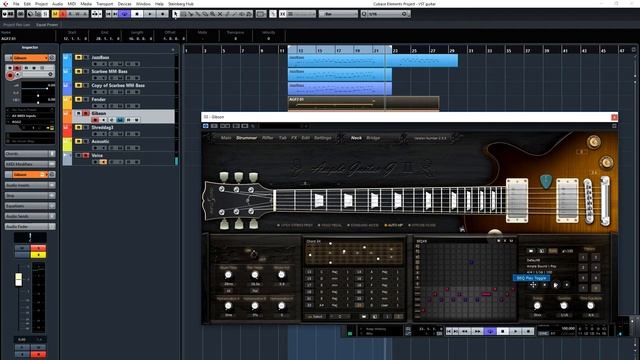640x360 pixels.
Task: Open the Steinberg Hub menu
Action: pos(181,4)
